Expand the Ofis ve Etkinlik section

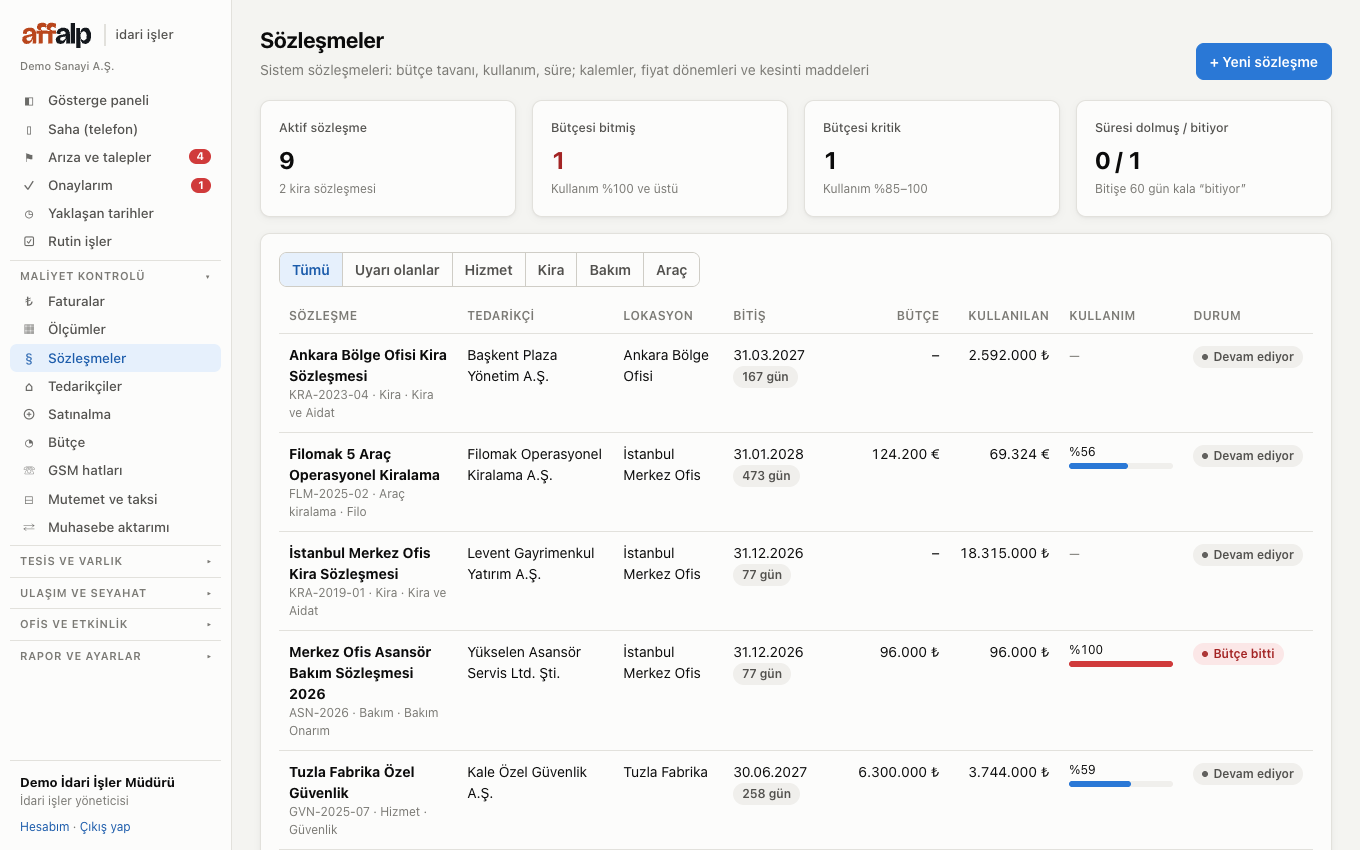(116, 624)
